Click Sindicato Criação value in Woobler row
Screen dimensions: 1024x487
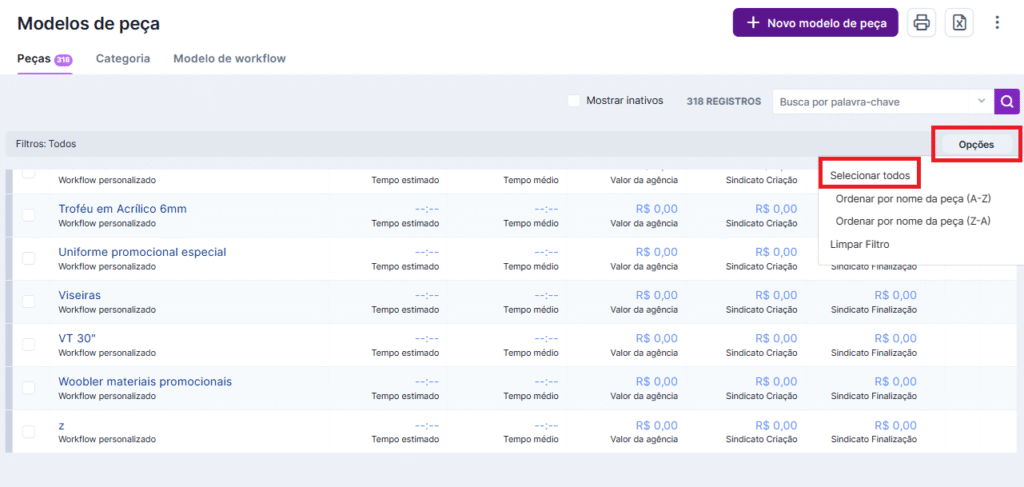[776, 381]
